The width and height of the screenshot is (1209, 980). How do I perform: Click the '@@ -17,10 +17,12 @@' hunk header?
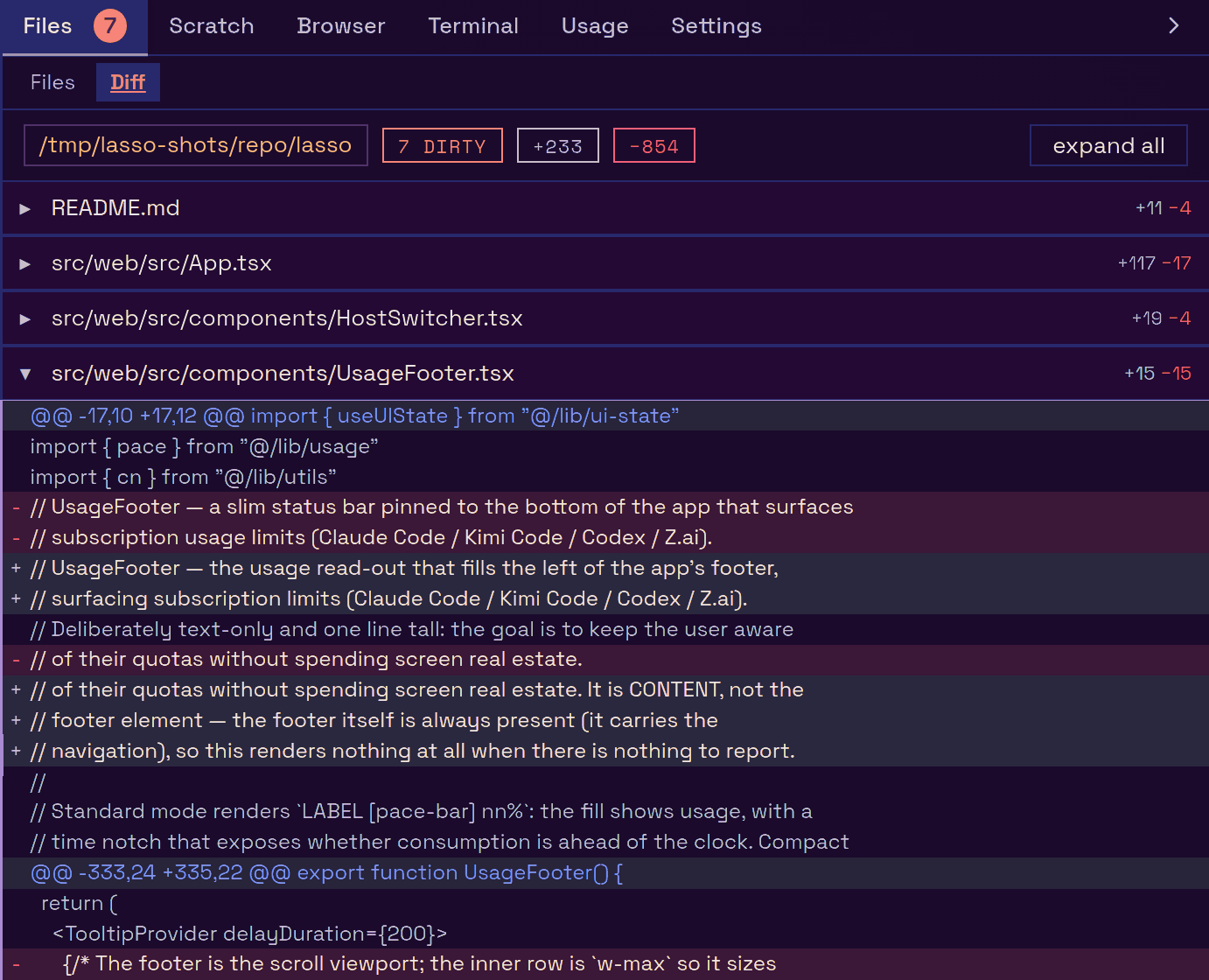pos(605,416)
